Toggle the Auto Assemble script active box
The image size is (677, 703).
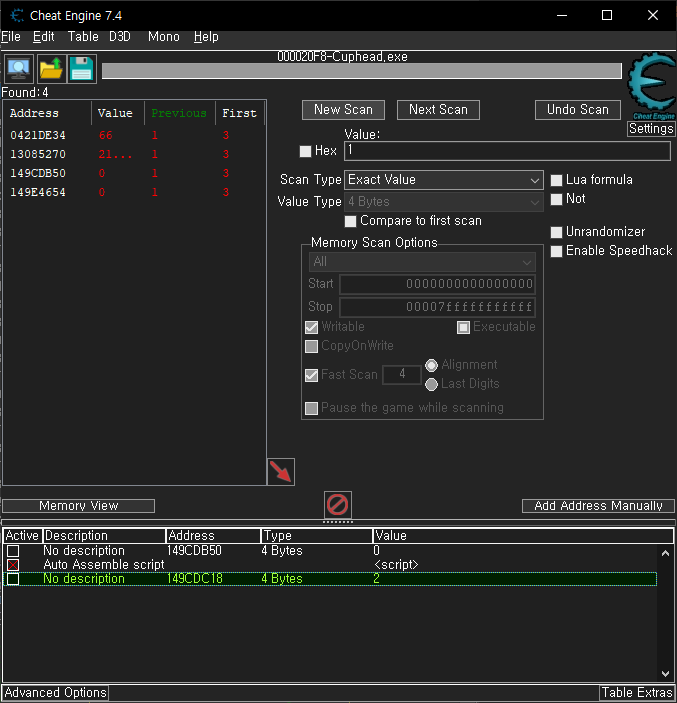tap(13, 565)
